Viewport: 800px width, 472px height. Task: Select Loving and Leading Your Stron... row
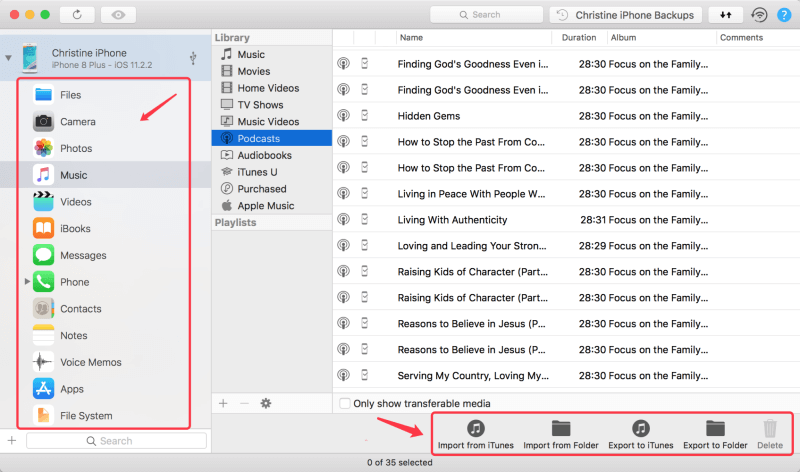pyautogui.click(x=566, y=246)
